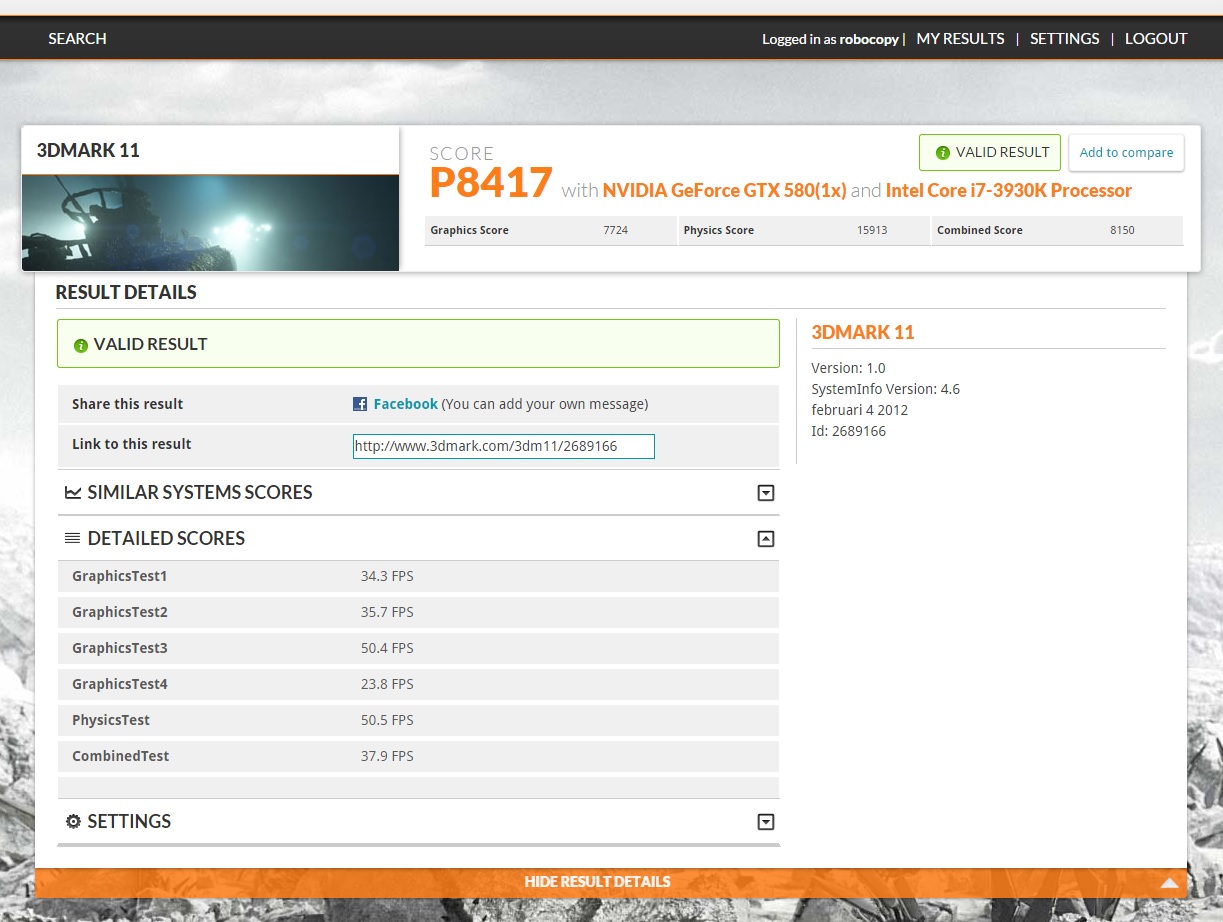Viewport: 1223px width, 922px height.
Task: Click the SIMILAR SYSTEMS SCORES heading
Action: point(200,492)
